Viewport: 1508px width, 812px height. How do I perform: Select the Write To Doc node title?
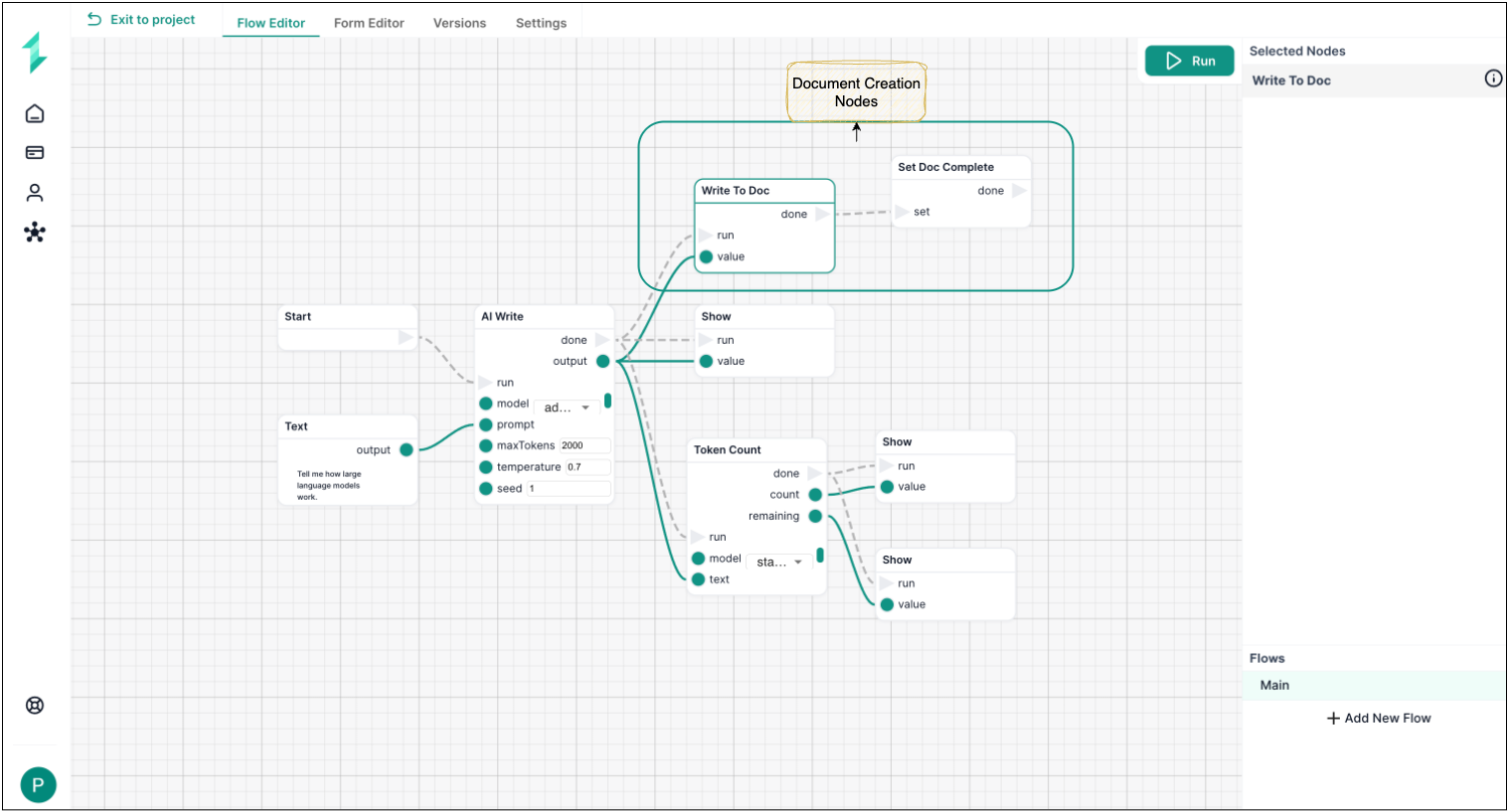click(x=735, y=190)
